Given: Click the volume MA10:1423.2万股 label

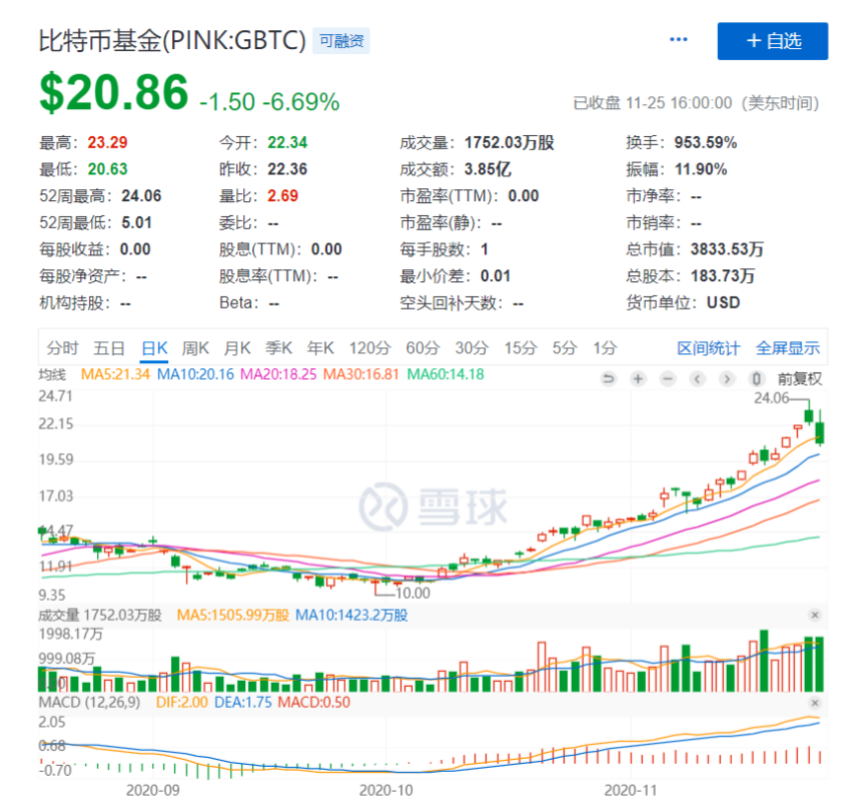Looking at the screenshot, I should [x=351, y=615].
